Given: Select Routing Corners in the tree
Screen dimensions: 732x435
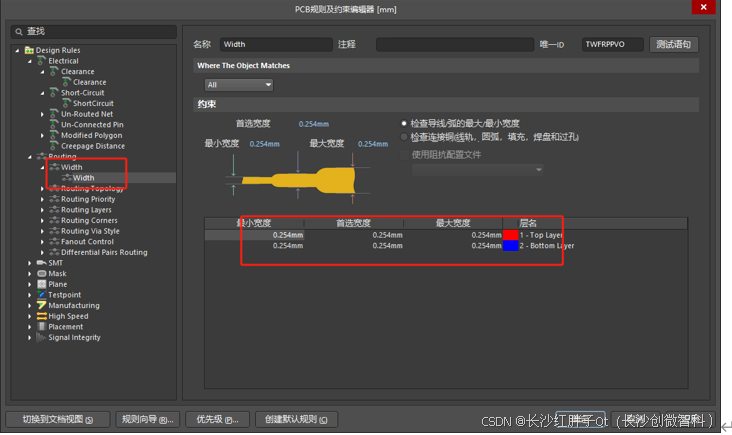Looking at the screenshot, I should point(89,220).
